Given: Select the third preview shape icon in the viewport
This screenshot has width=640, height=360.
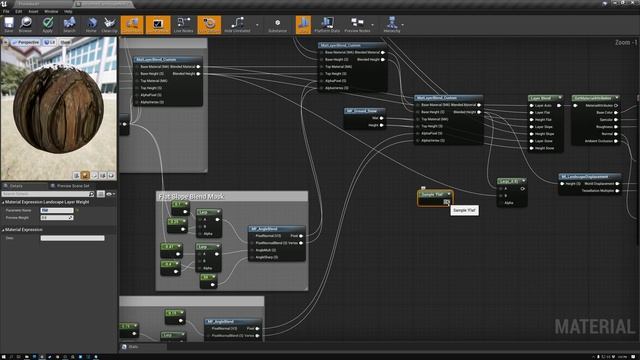Looking at the screenshot, I should tap(94, 175).
